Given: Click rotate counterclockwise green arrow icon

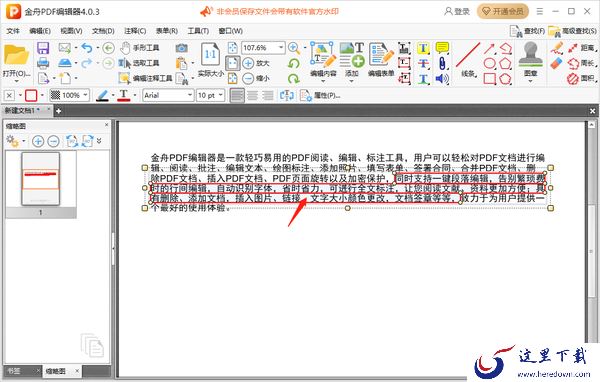Looking at the screenshot, I should click(x=293, y=63).
